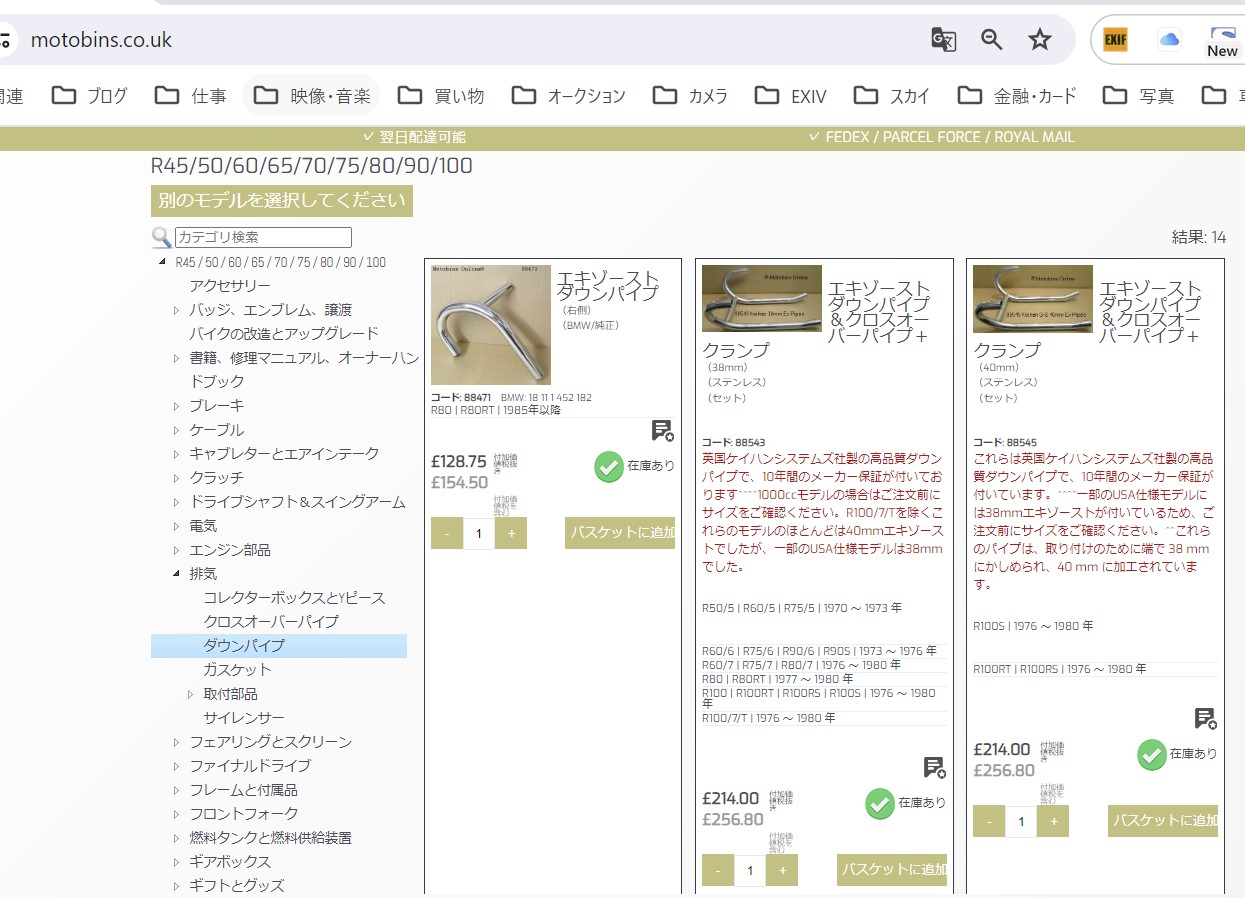
Task: Open the 映像・音楽 bookmark folder
Action: (x=312, y=96)
